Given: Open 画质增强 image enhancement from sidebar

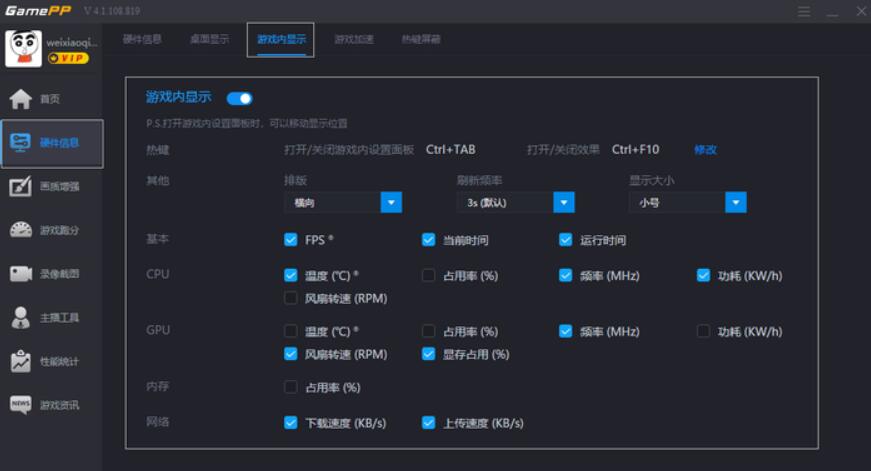Looking at the screenshot, I should pos(21,186).
